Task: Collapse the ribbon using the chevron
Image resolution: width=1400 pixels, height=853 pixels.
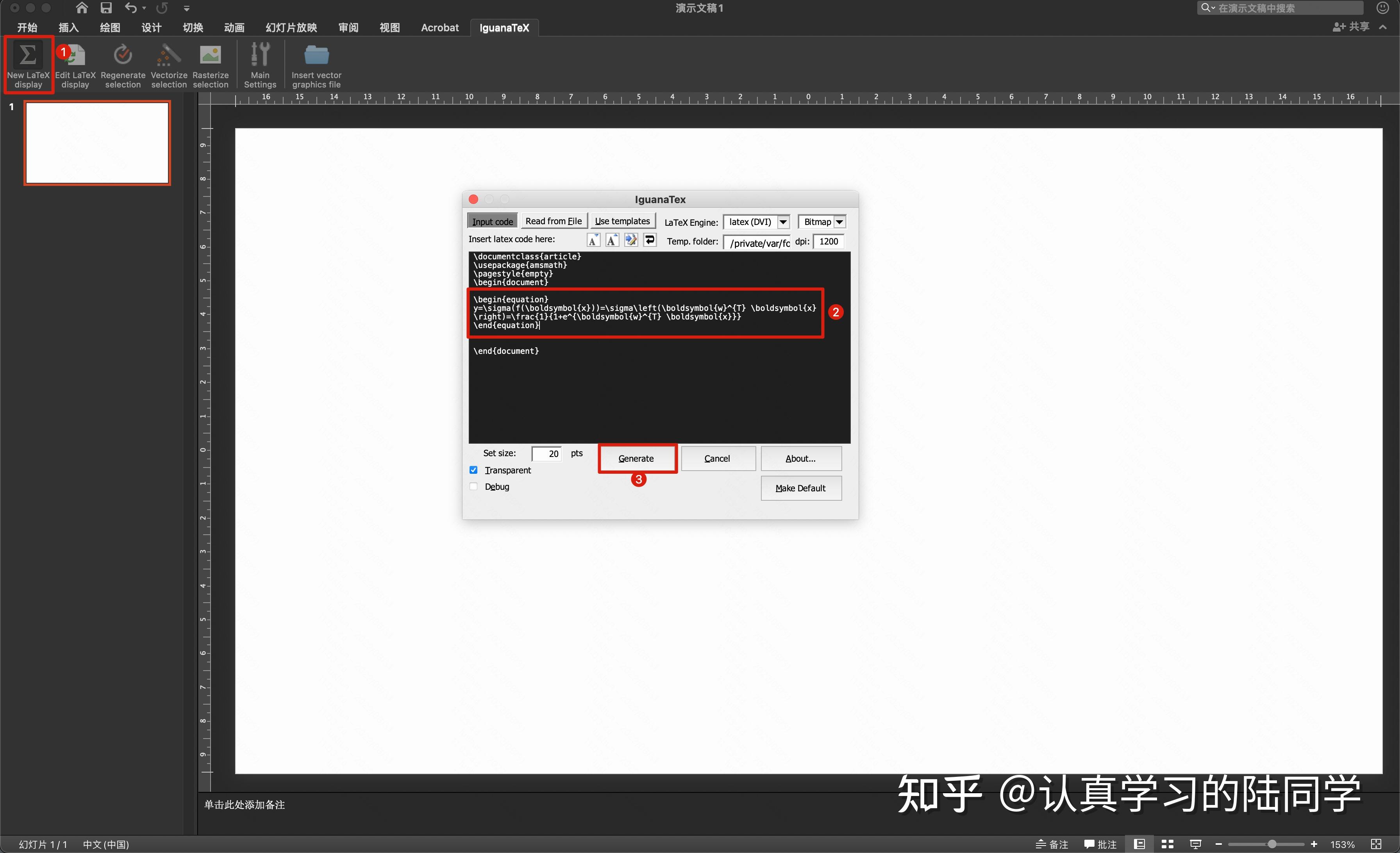Action: coord(1383,27)
